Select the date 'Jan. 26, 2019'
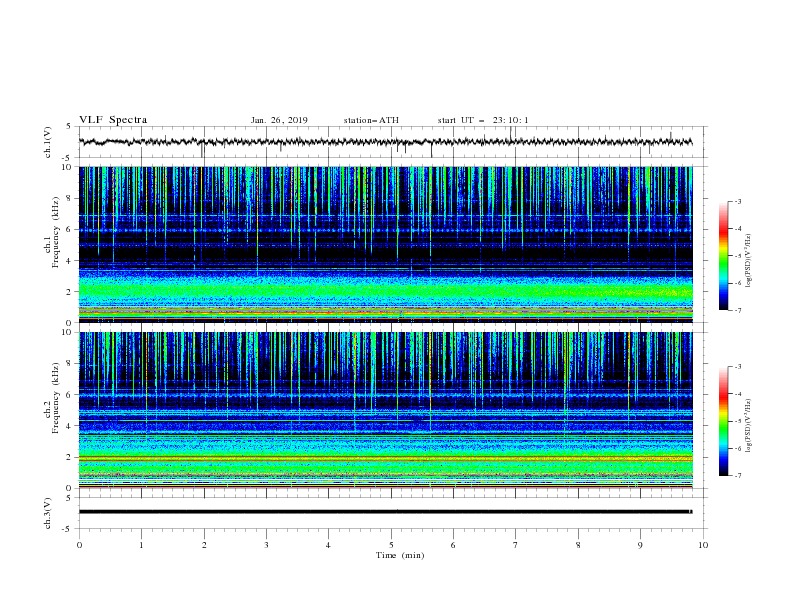 pyautogui.click(x=279, y=120)
